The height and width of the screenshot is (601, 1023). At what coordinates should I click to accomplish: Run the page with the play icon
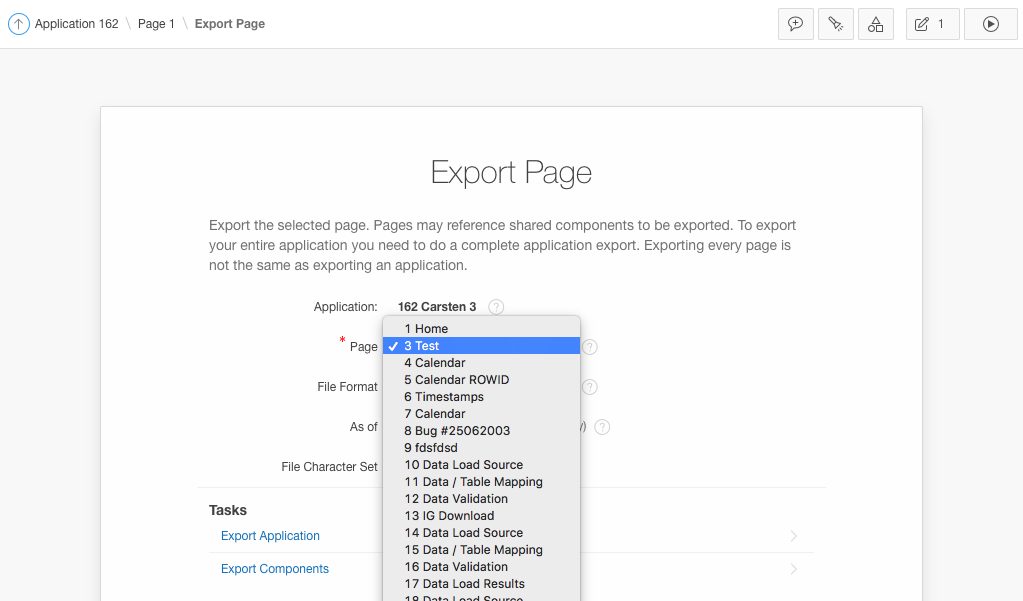pyautogui.click(x=990, y=24)
